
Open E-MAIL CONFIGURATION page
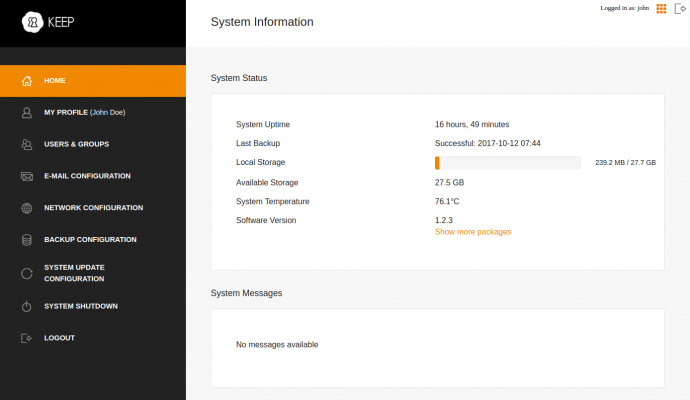pos(93,176)
